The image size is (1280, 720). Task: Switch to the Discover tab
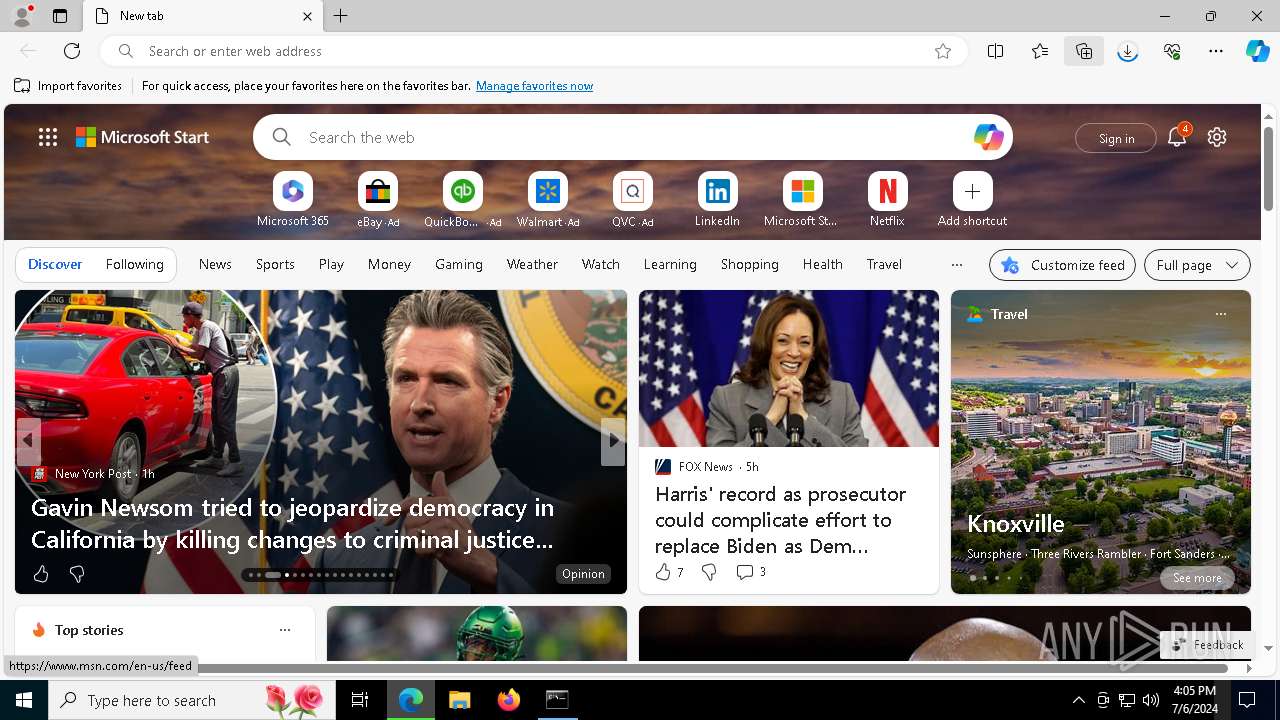(x=55, y=264)
